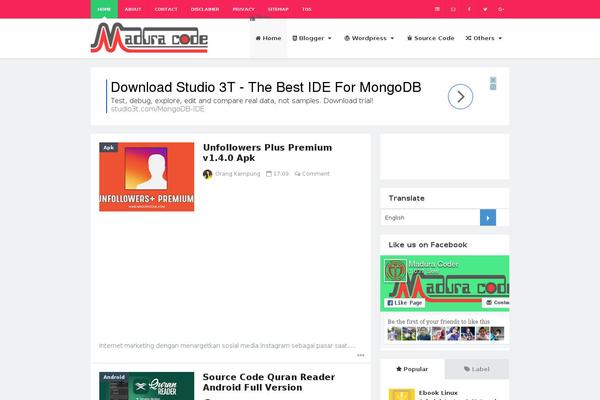Click the arrow circle on Studio 3T ad

[460, 96]
